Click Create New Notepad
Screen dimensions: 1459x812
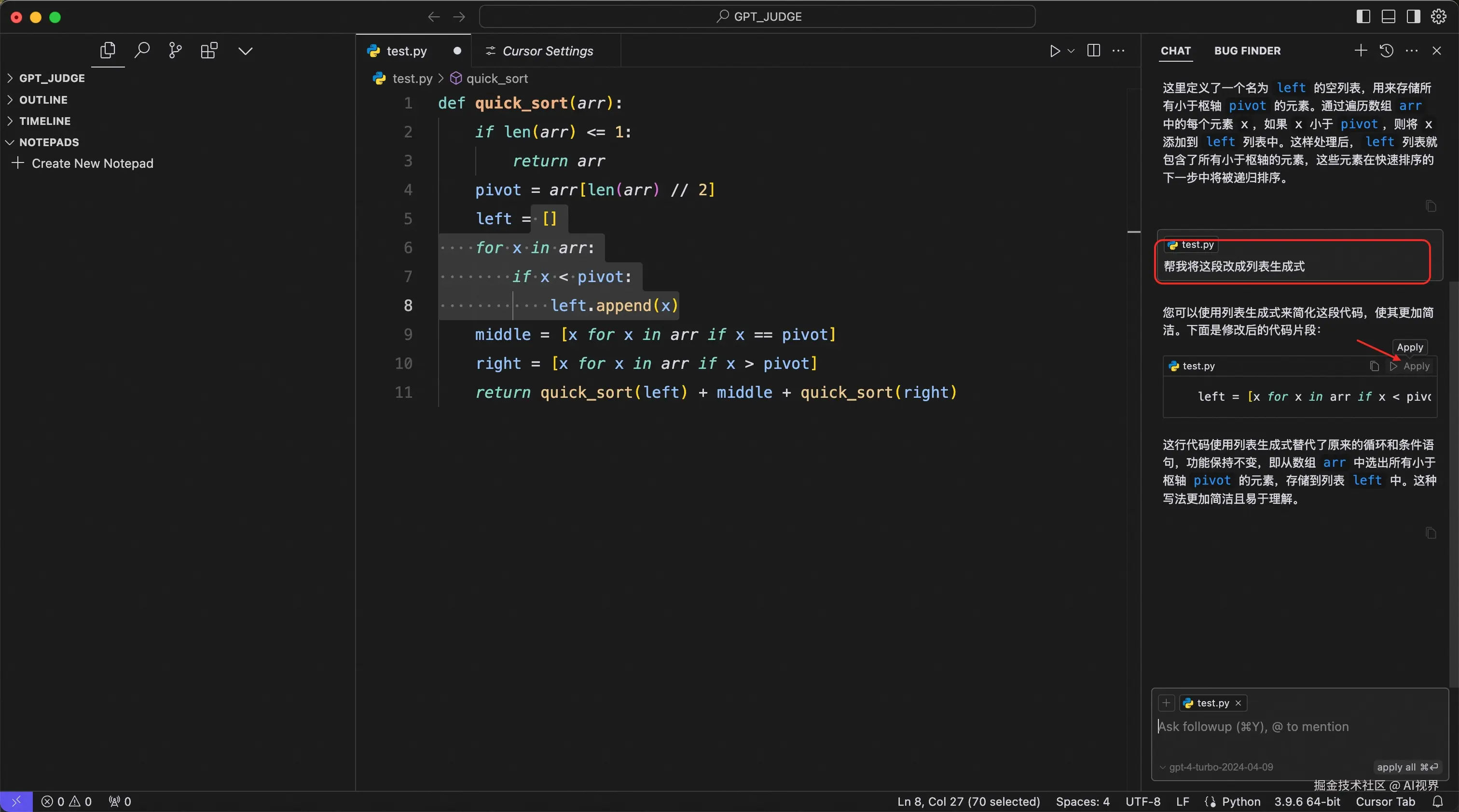pyautogui.click(x=92, y=163)
